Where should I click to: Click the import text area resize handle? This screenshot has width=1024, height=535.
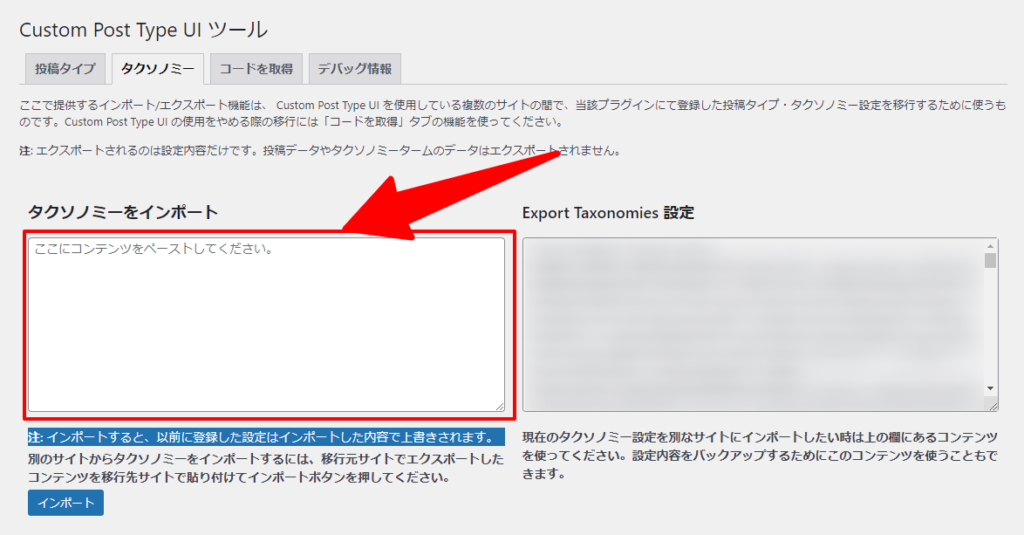pos(499,405)
